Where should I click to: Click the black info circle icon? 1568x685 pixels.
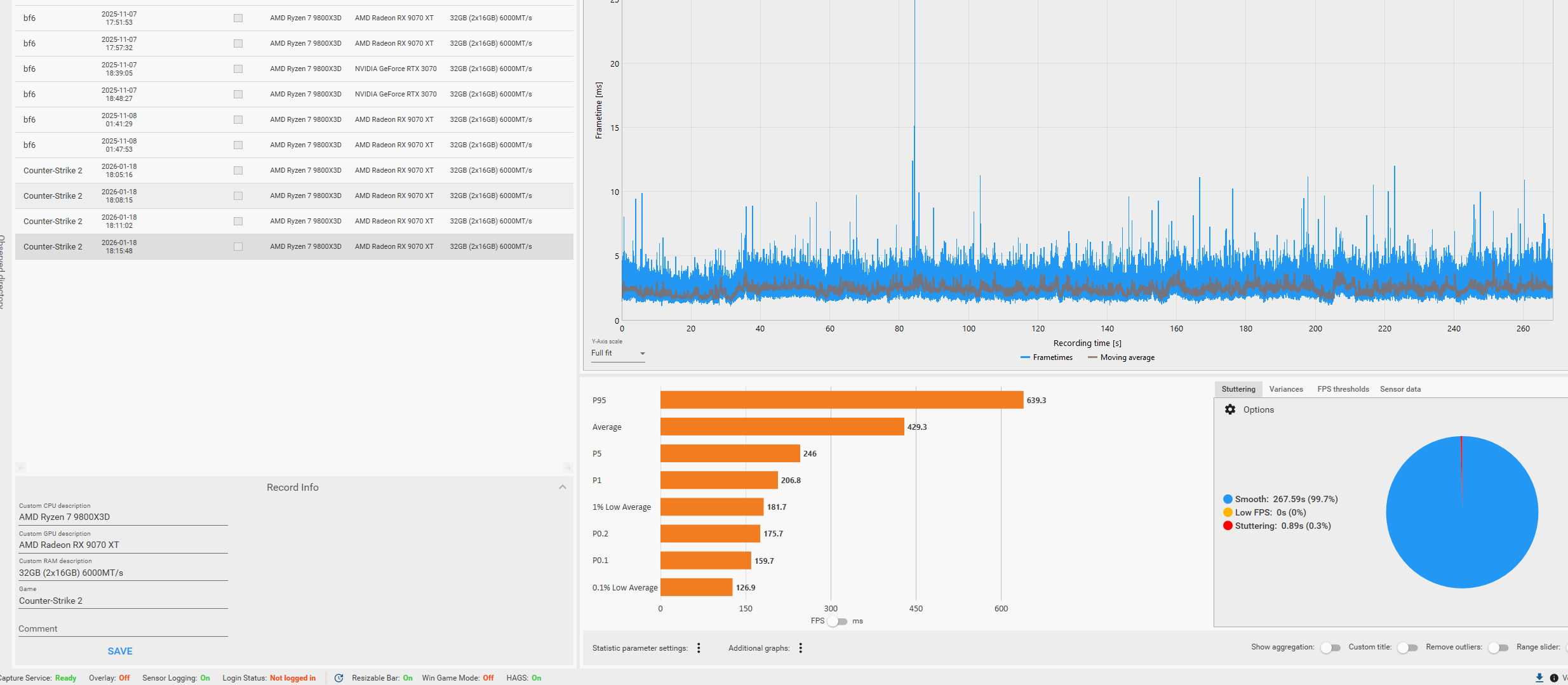coord(1554,678)
